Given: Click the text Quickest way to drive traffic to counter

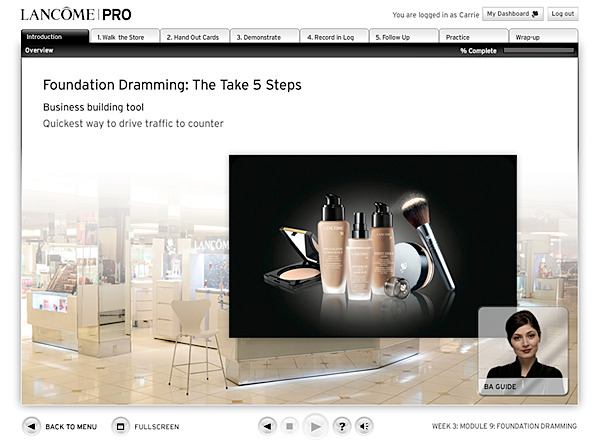Looking at the screenshot, I should 133,124.
